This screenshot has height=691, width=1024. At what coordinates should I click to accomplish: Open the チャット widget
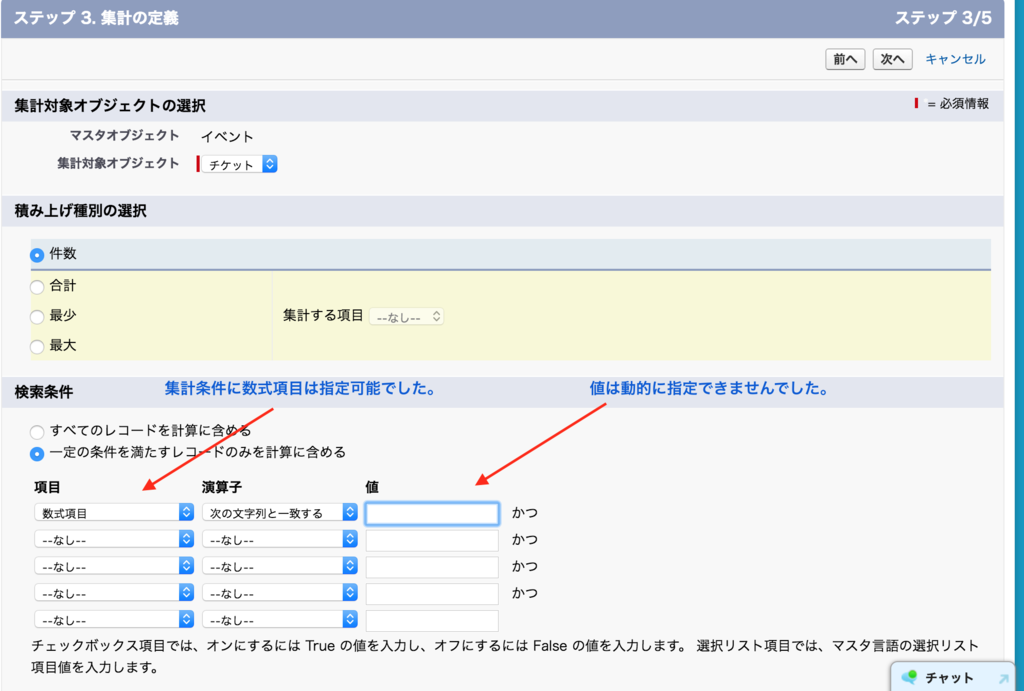pyautogui.click(x=955, y=677)
